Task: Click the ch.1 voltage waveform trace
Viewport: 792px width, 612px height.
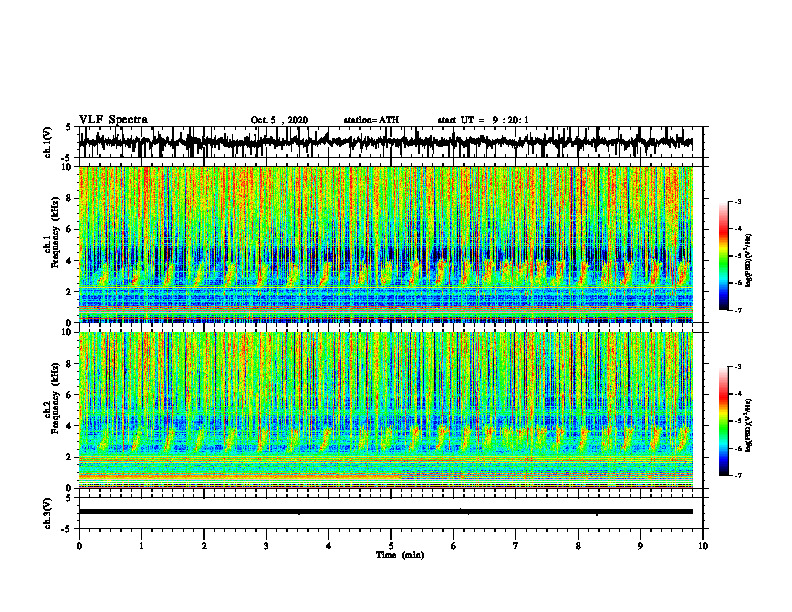Action: click(x=385, y=142)
